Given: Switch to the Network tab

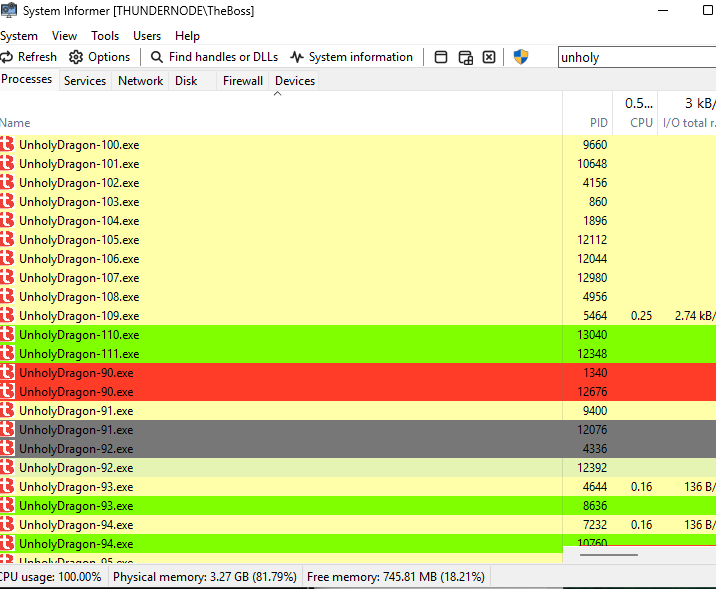Looking at the screenshot, I should [140, 81].
